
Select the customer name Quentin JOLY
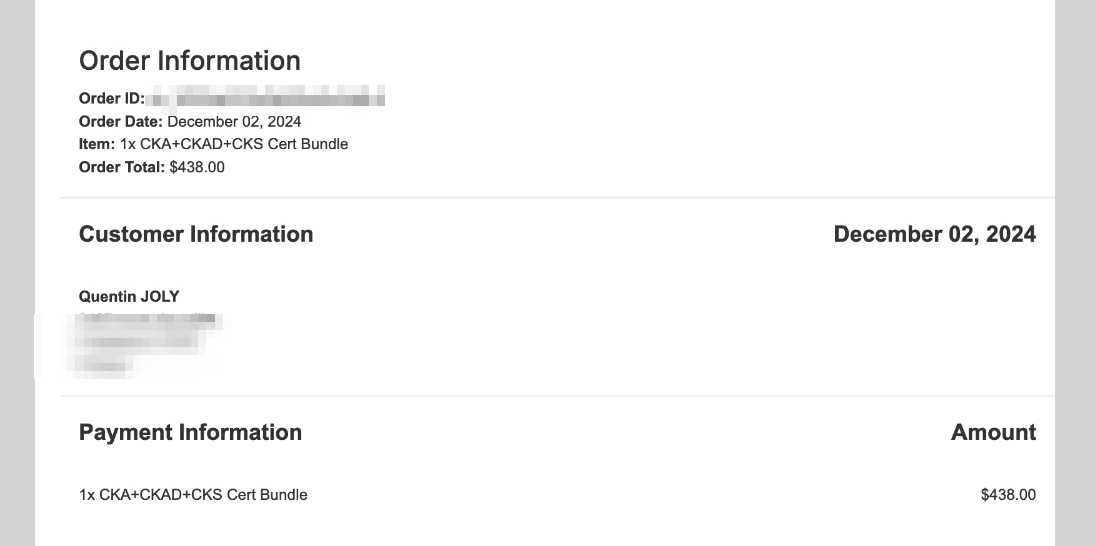pyautogui.click(x=129, y=296)
